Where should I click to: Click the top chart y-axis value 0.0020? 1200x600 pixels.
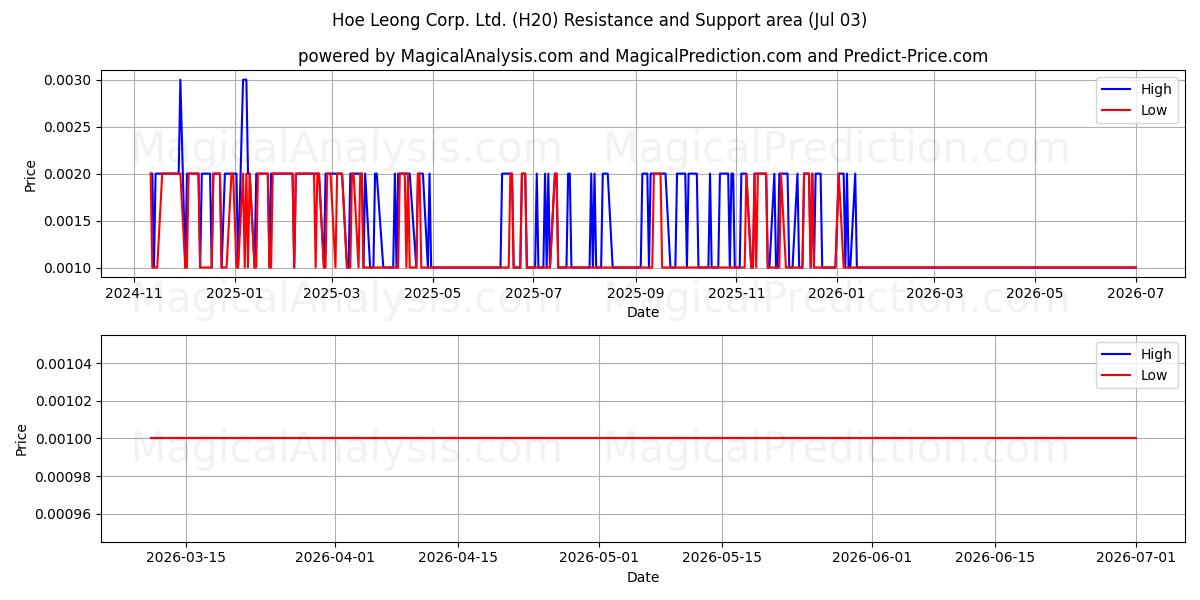click(69, 174)
